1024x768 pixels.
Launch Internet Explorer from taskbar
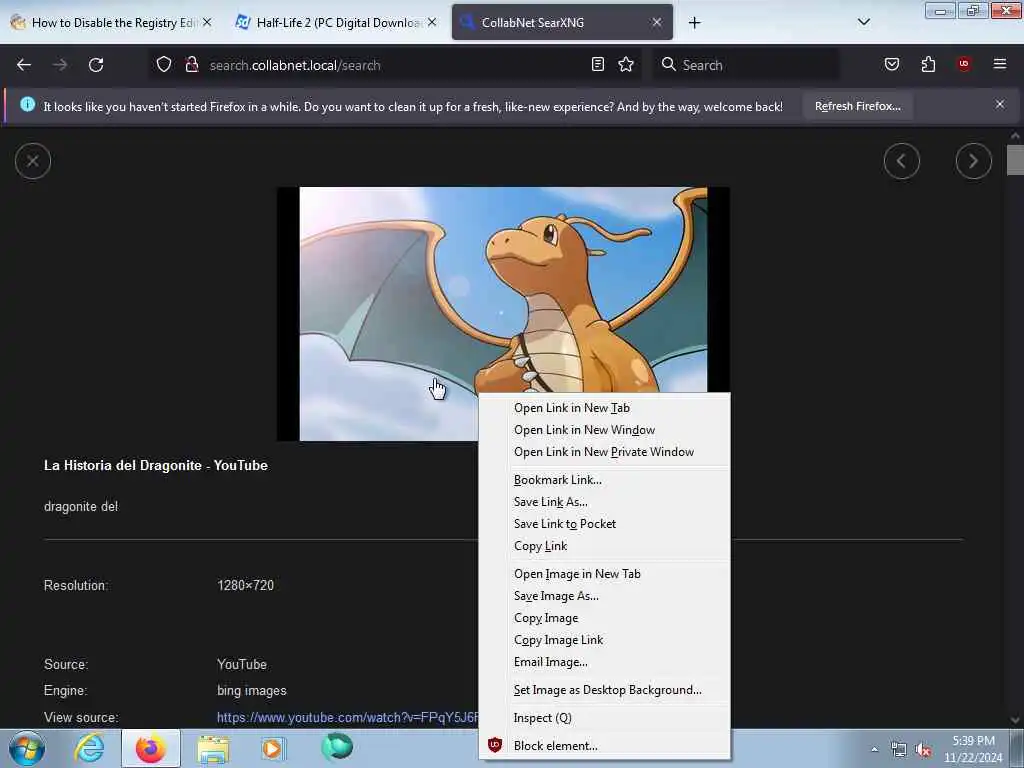point(89,748)
